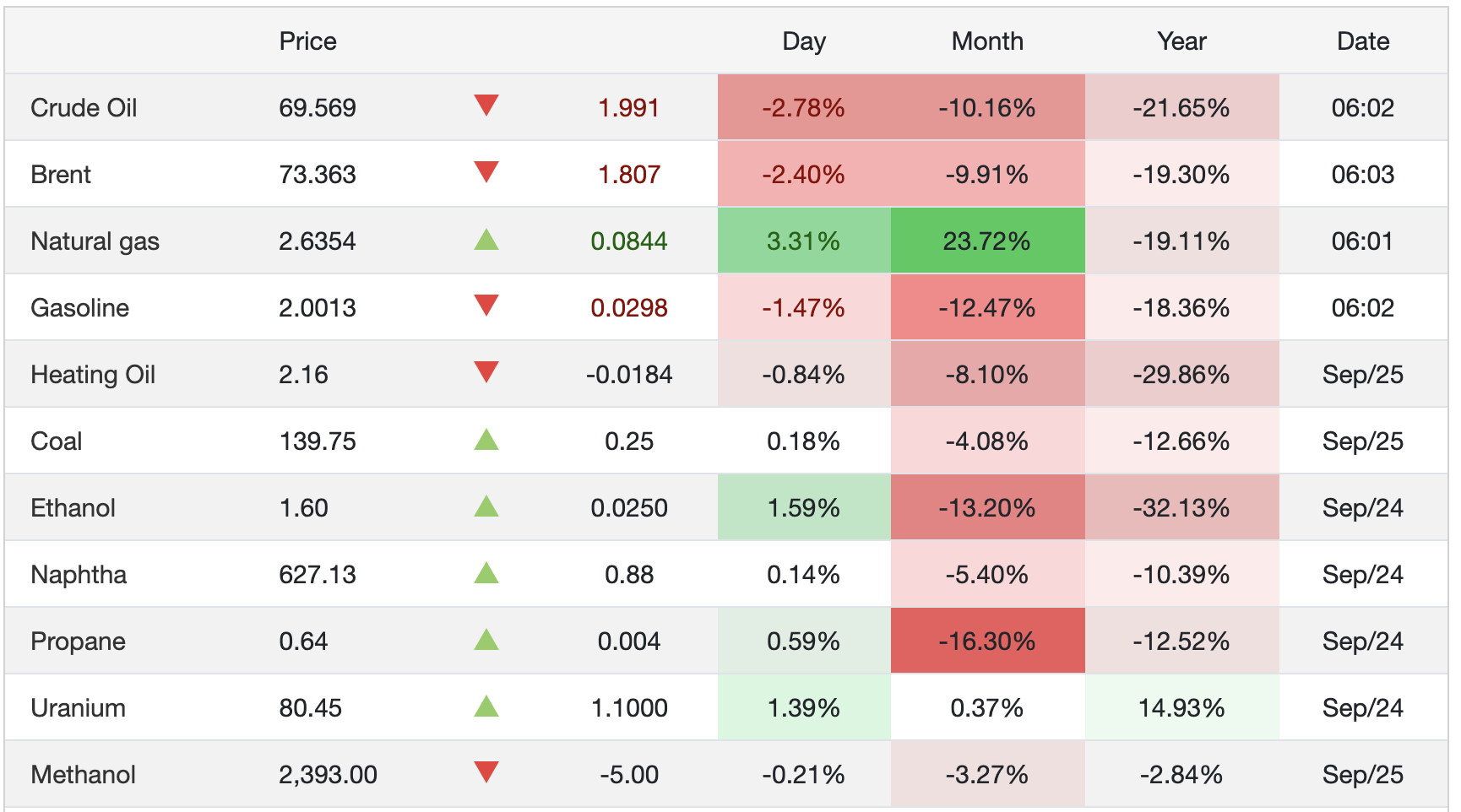Click the Brent day cell -2.40%
Viewport: 1461px width, 812px height.
click(x=804, y=174)
